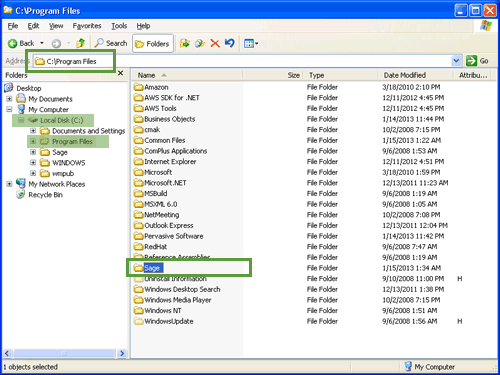Image resolution: width=500 pixels, height=375 pixels.
Task: Open the Edit menu
Action: point(33,26)
